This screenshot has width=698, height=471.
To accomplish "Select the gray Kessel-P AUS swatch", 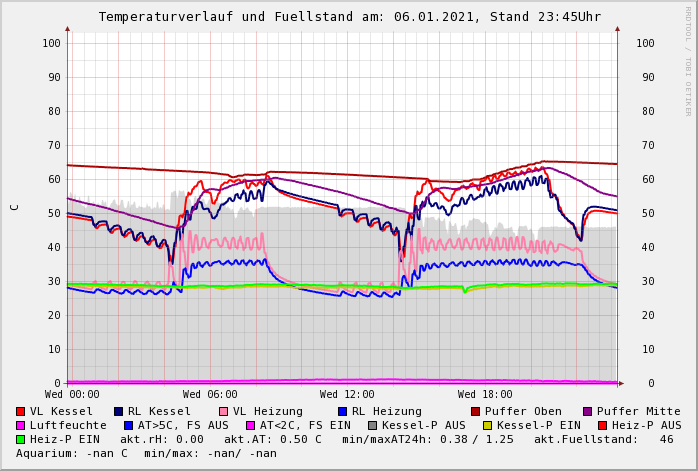I will pos(373,425).
